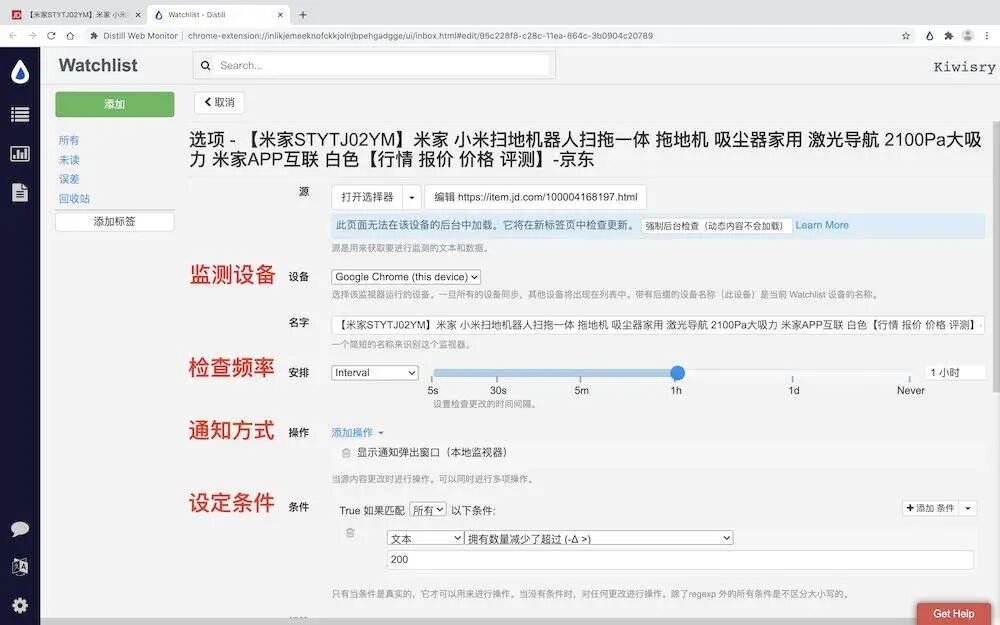Click the 1 小时 interval value field
The width and height of the screenshot is (1000, 625).
(954, 372)
